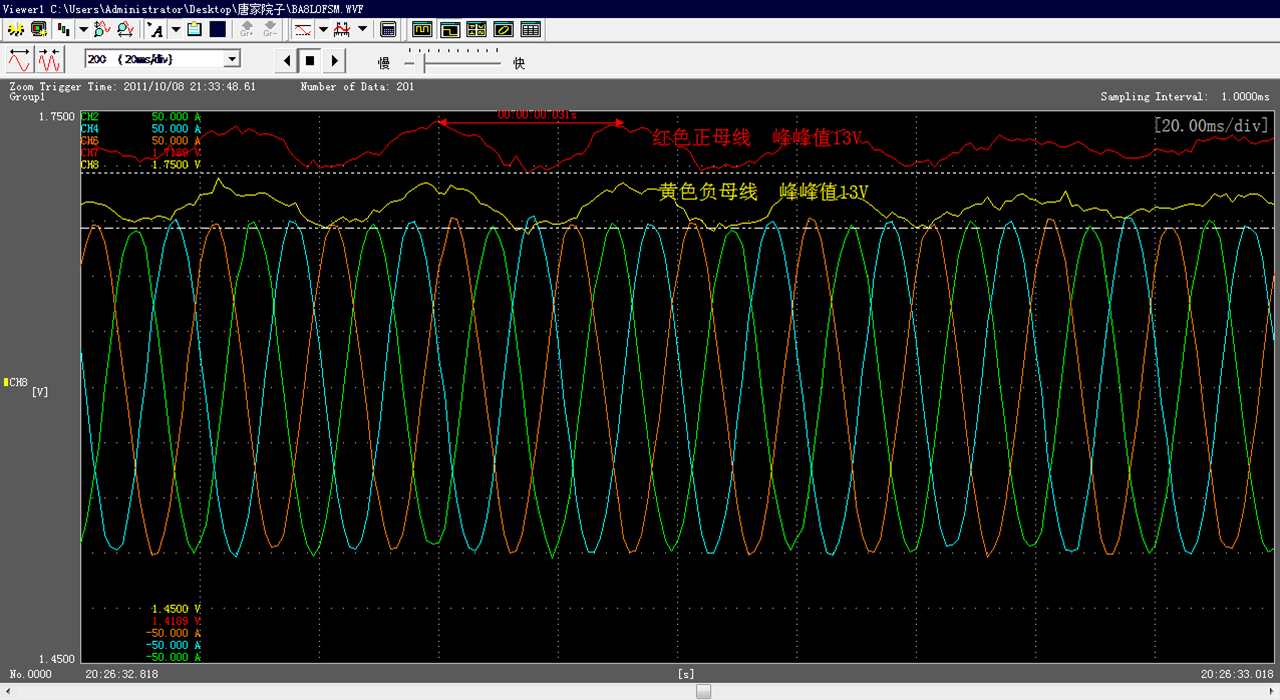Compress the time axis with narrow-wave icon
The image size is (1280, 700).
[49, 61]
